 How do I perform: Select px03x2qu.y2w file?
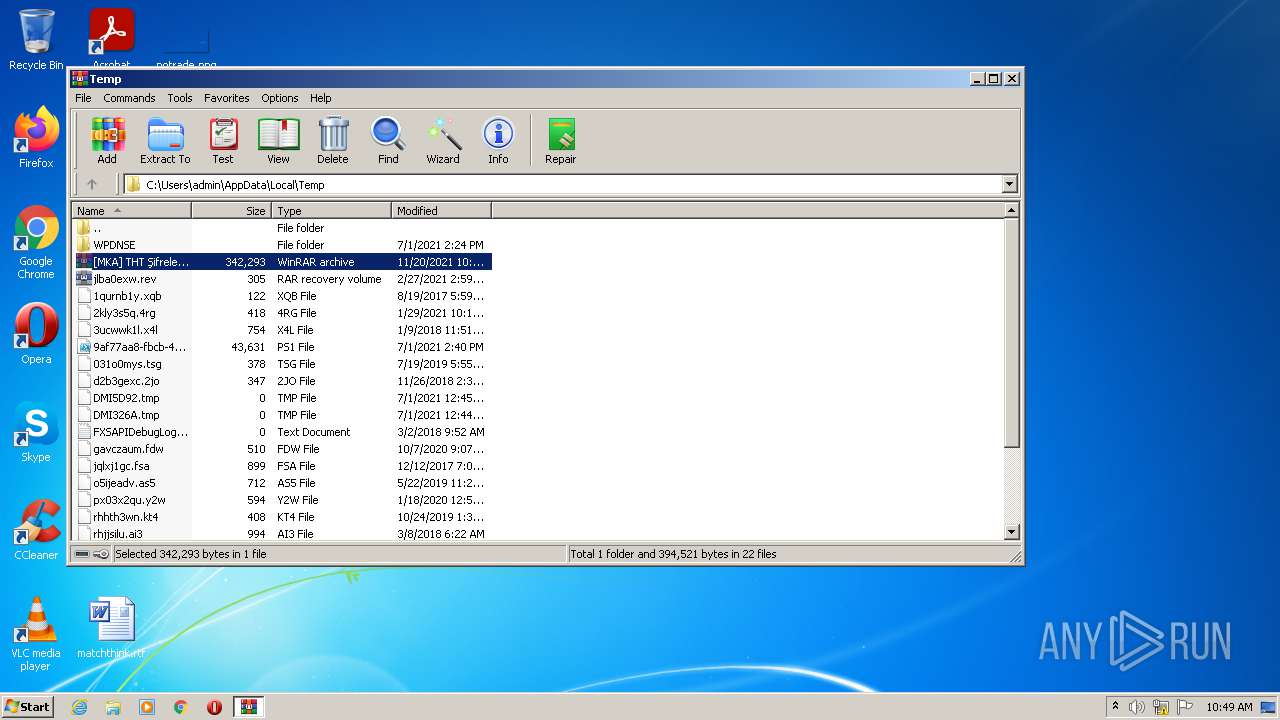click(282, 500)
